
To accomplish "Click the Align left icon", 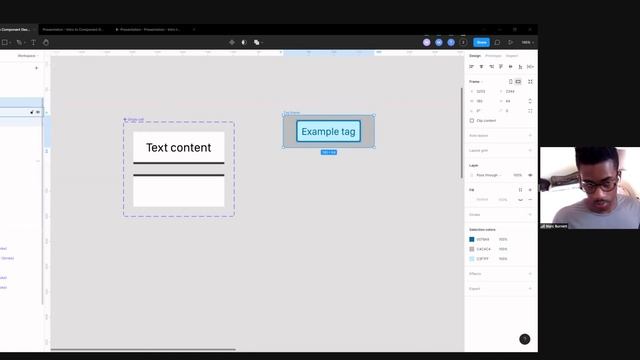I will pyautogui.click(x=472, y=67).
